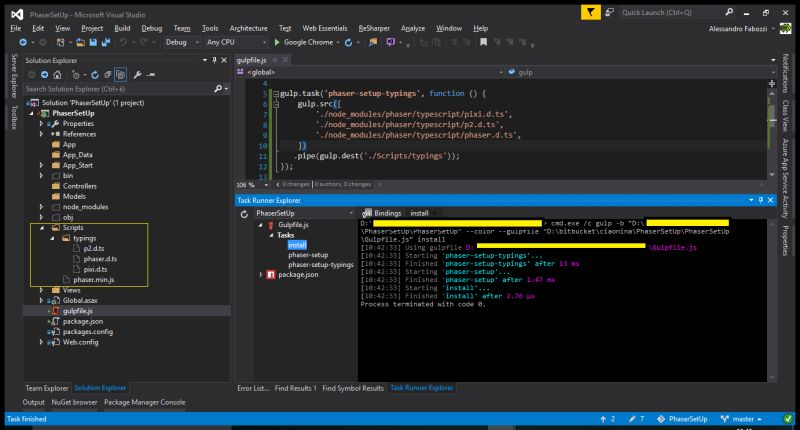Click the master branch button in status bar
800x430 pixels.
coord(742,419)
